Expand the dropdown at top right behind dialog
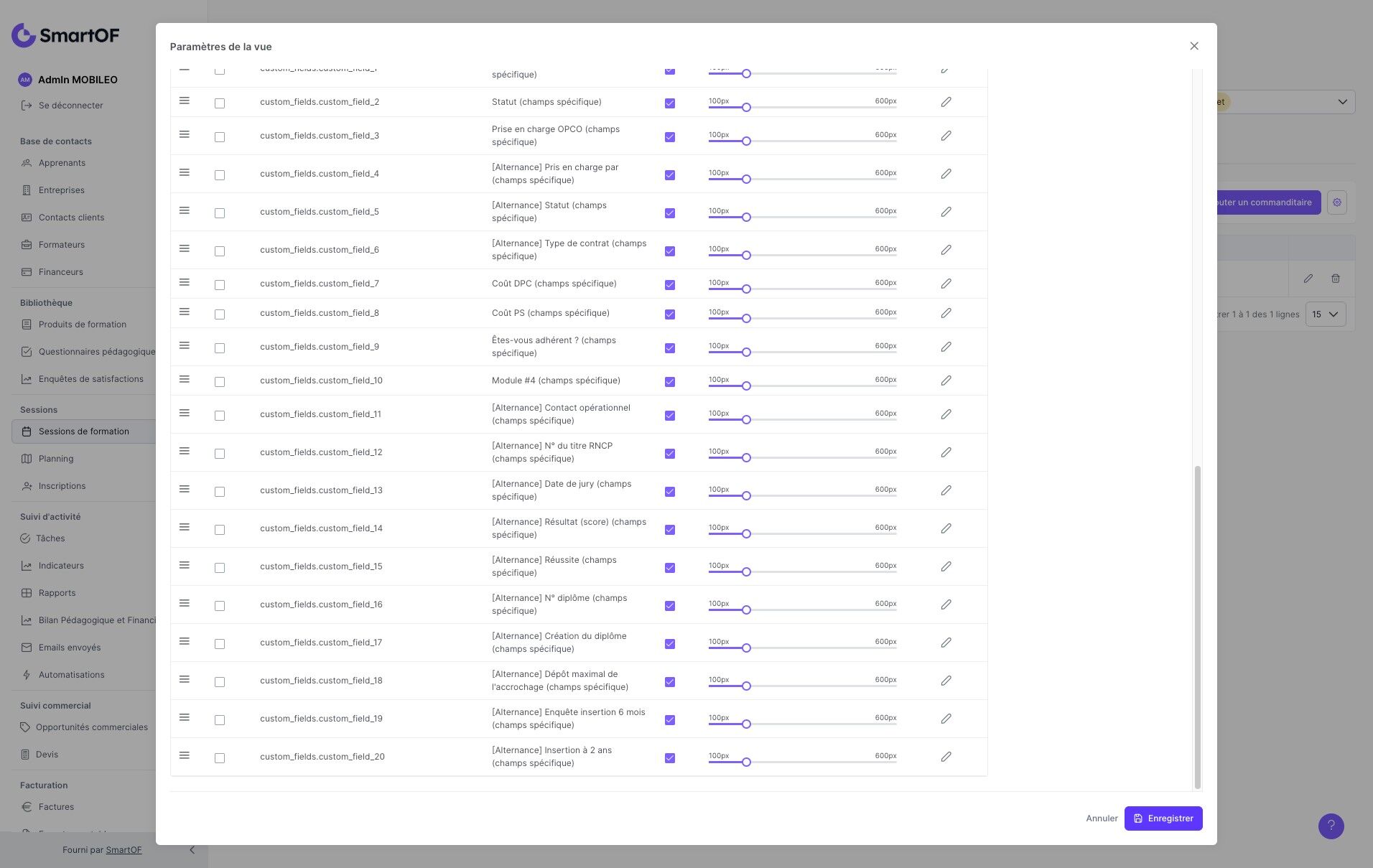1373x868 pixels. coord(1341,102)
